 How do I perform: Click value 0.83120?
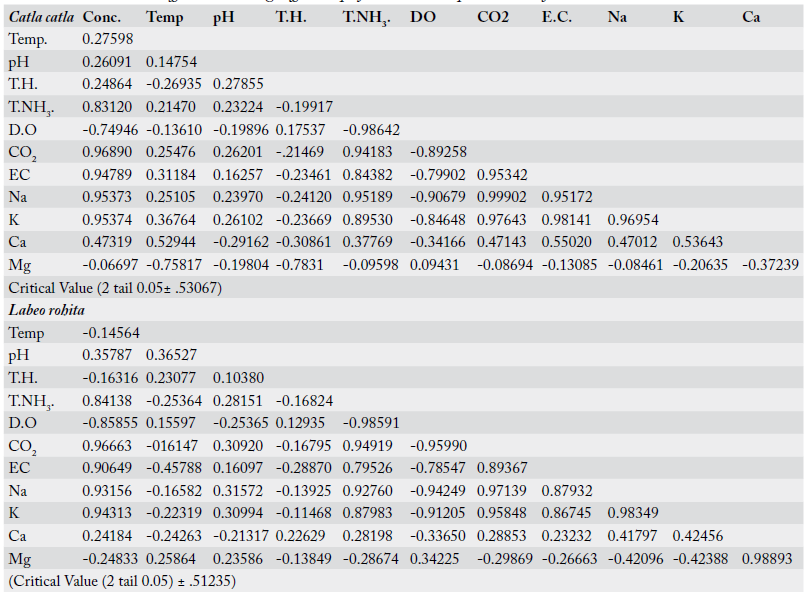point(107,107)
